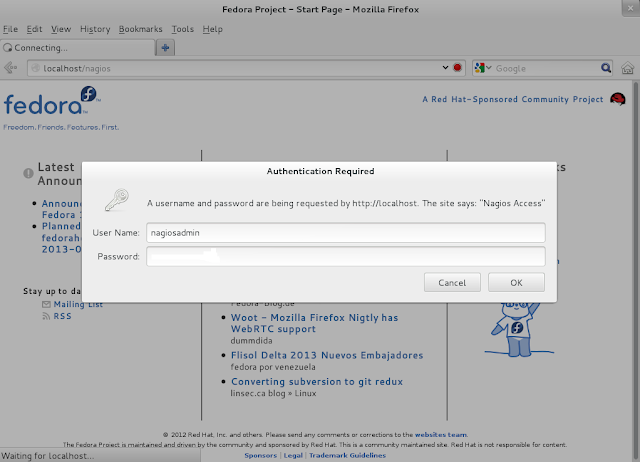640x462 pixels.
Task: Click 'dummdida' author text
Action: point(251,340)
